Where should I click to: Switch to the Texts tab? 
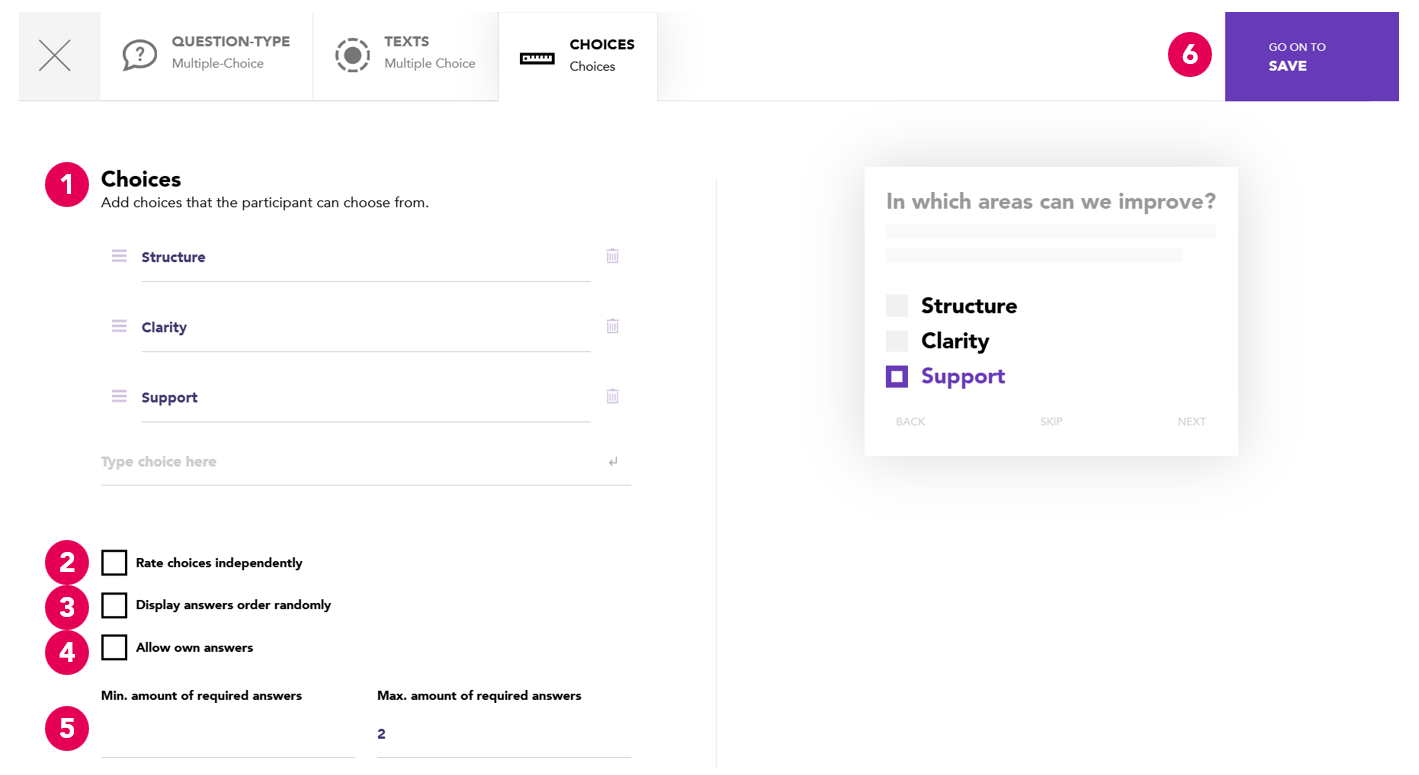(x=405, y=56)
